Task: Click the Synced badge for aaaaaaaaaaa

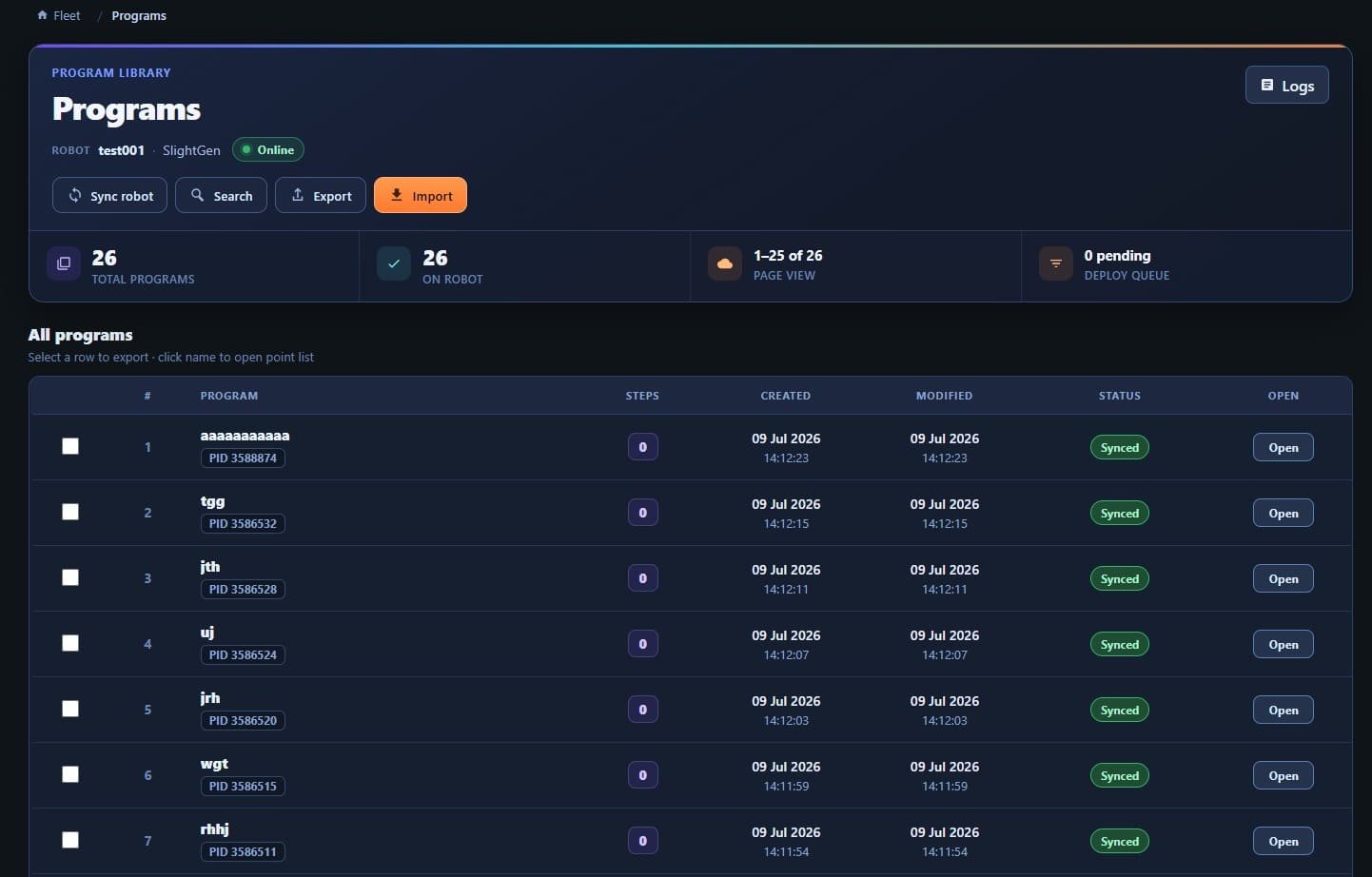Action: [1119, 447]
